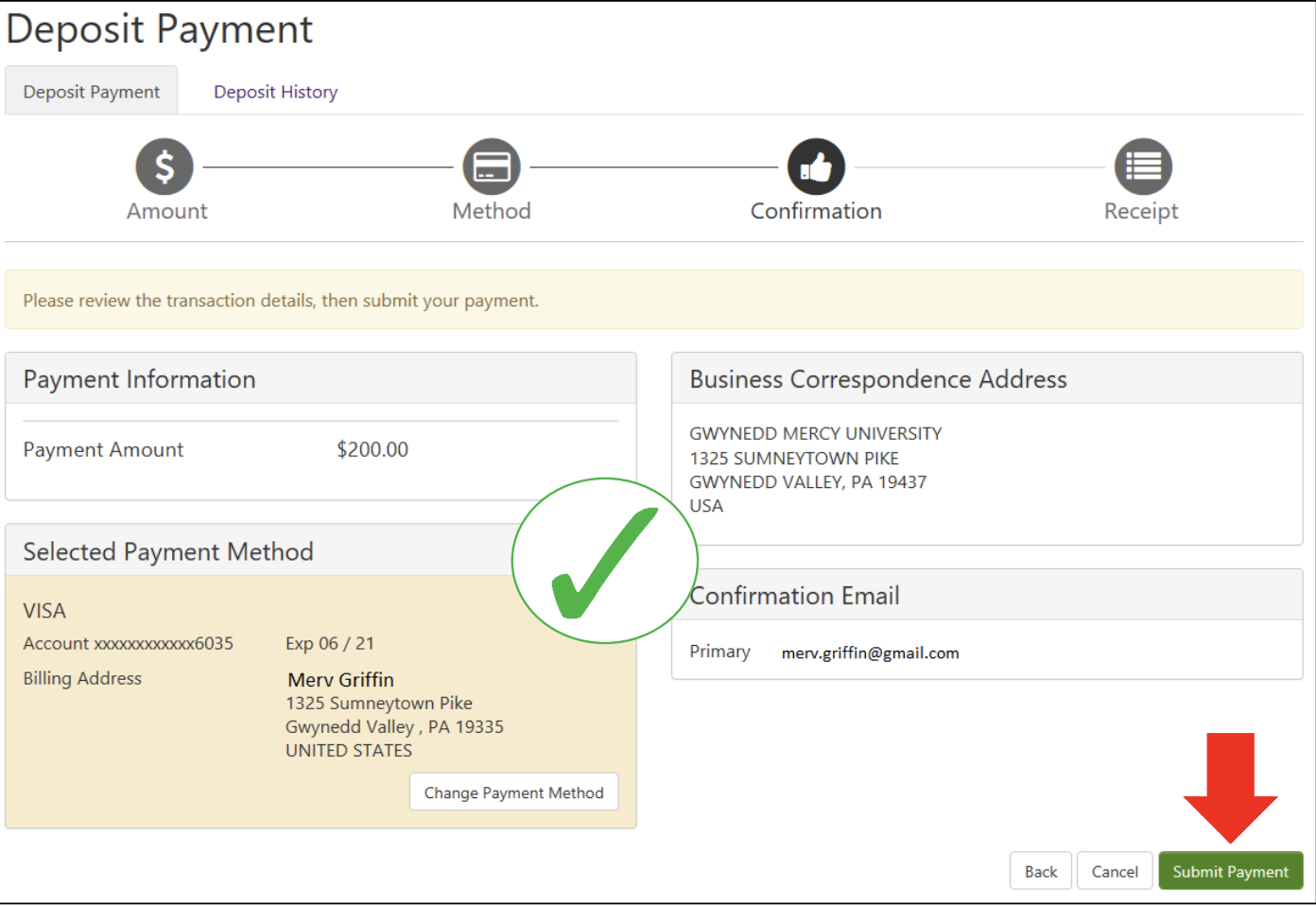Image resolution: width=1316 pixels, height=906 pixels.
Task: Click the Method step label
Action: coord(492,212)
